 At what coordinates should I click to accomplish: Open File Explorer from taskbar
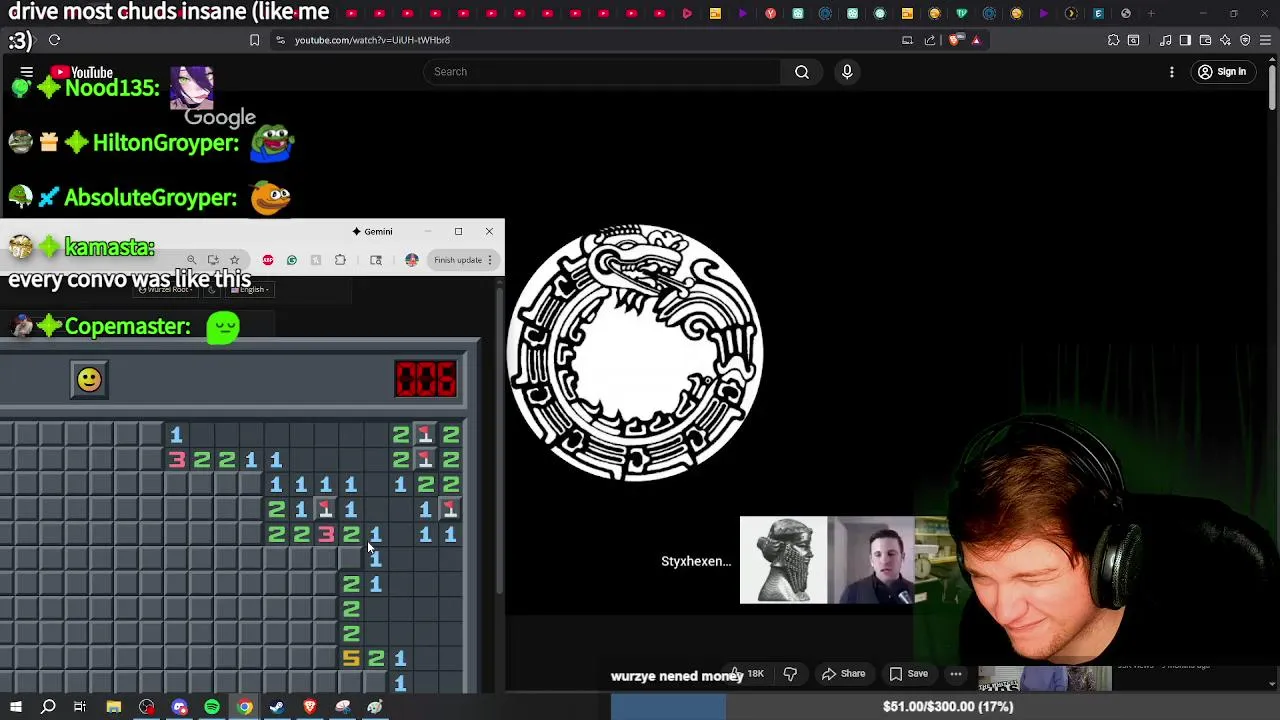(114, 707)
